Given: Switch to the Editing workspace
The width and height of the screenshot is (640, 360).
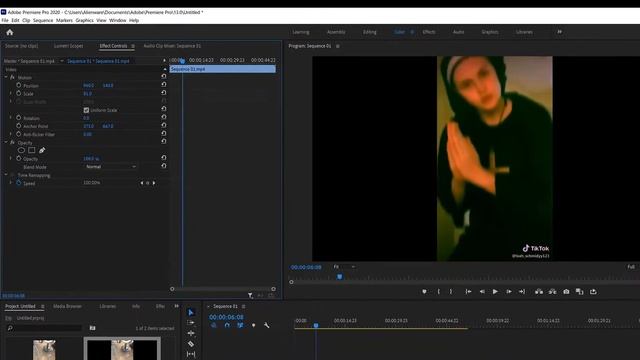Looking at the screenshot, I should coord(370,32).
